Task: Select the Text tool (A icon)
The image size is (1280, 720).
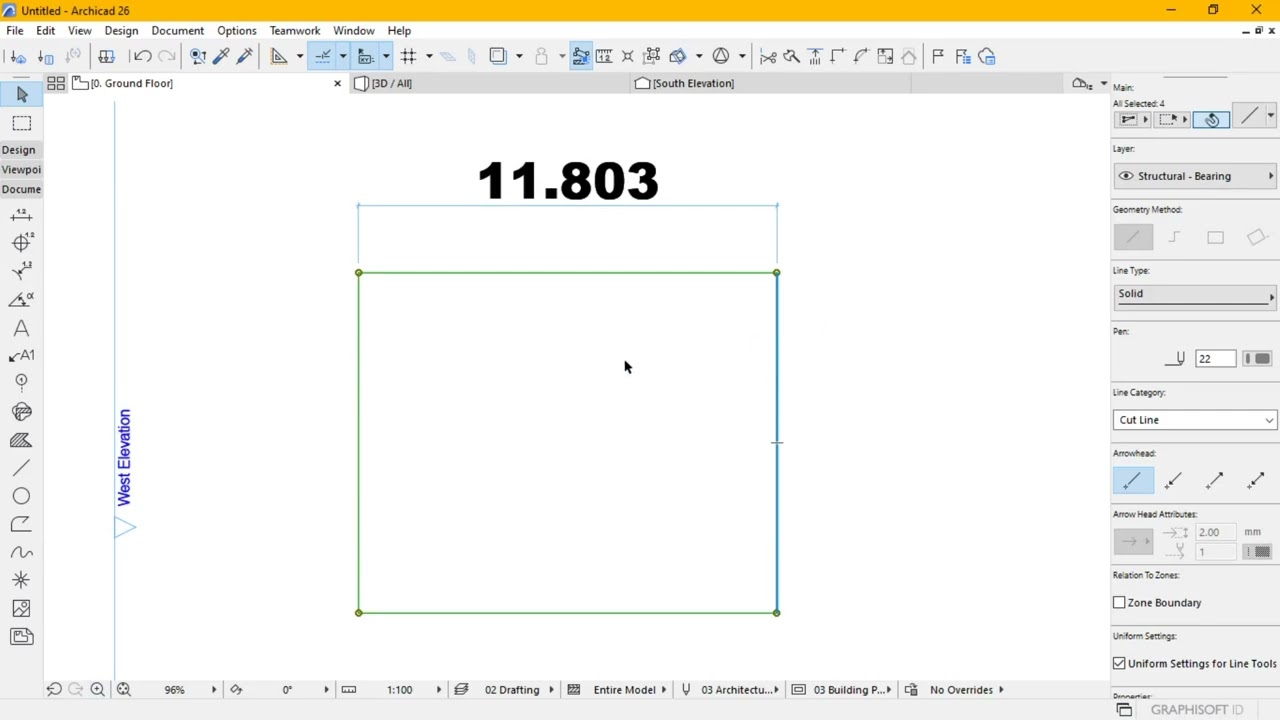Action: pyautogui.click(x=21, y=328)
